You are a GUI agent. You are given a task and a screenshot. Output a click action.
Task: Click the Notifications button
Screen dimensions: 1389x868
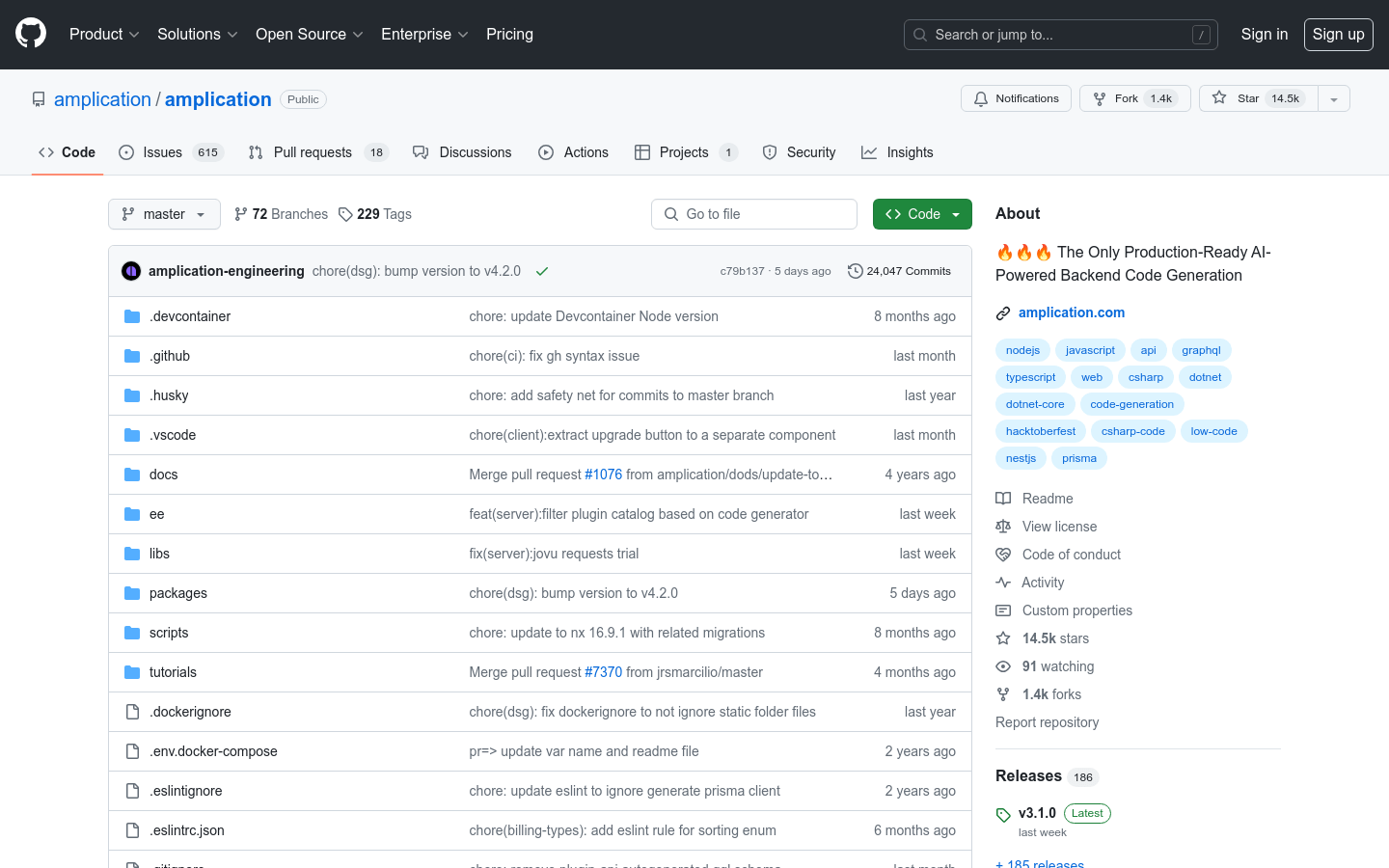pyautogui.click(x=1016, y=98)
